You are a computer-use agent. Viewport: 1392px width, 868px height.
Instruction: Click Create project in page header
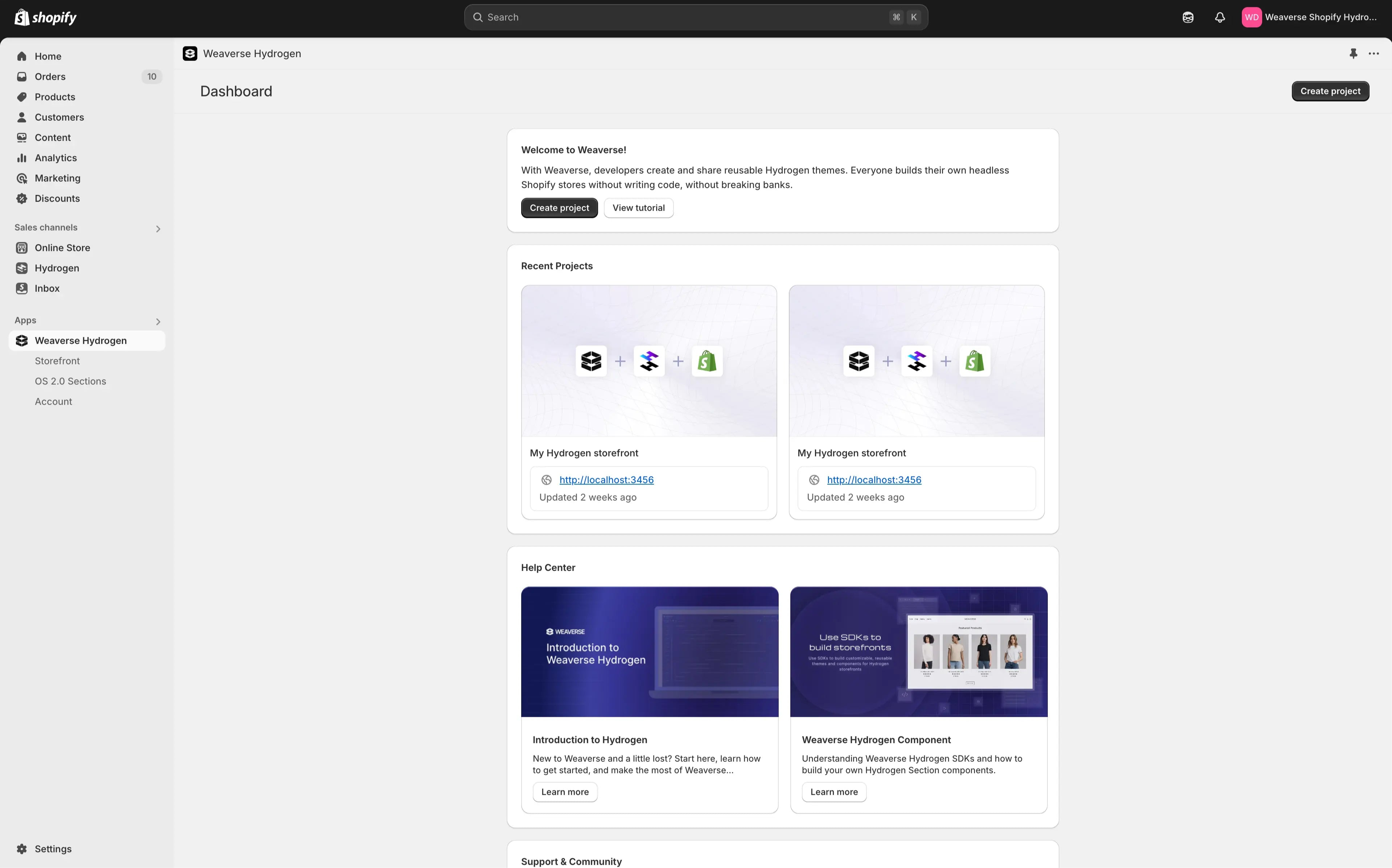pos(1330,91)
